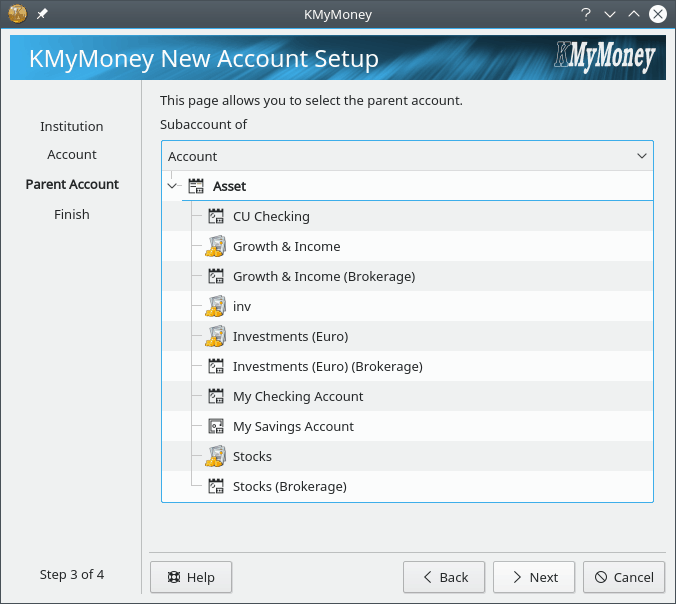Select the Stocks account row

tap(407, 456)
